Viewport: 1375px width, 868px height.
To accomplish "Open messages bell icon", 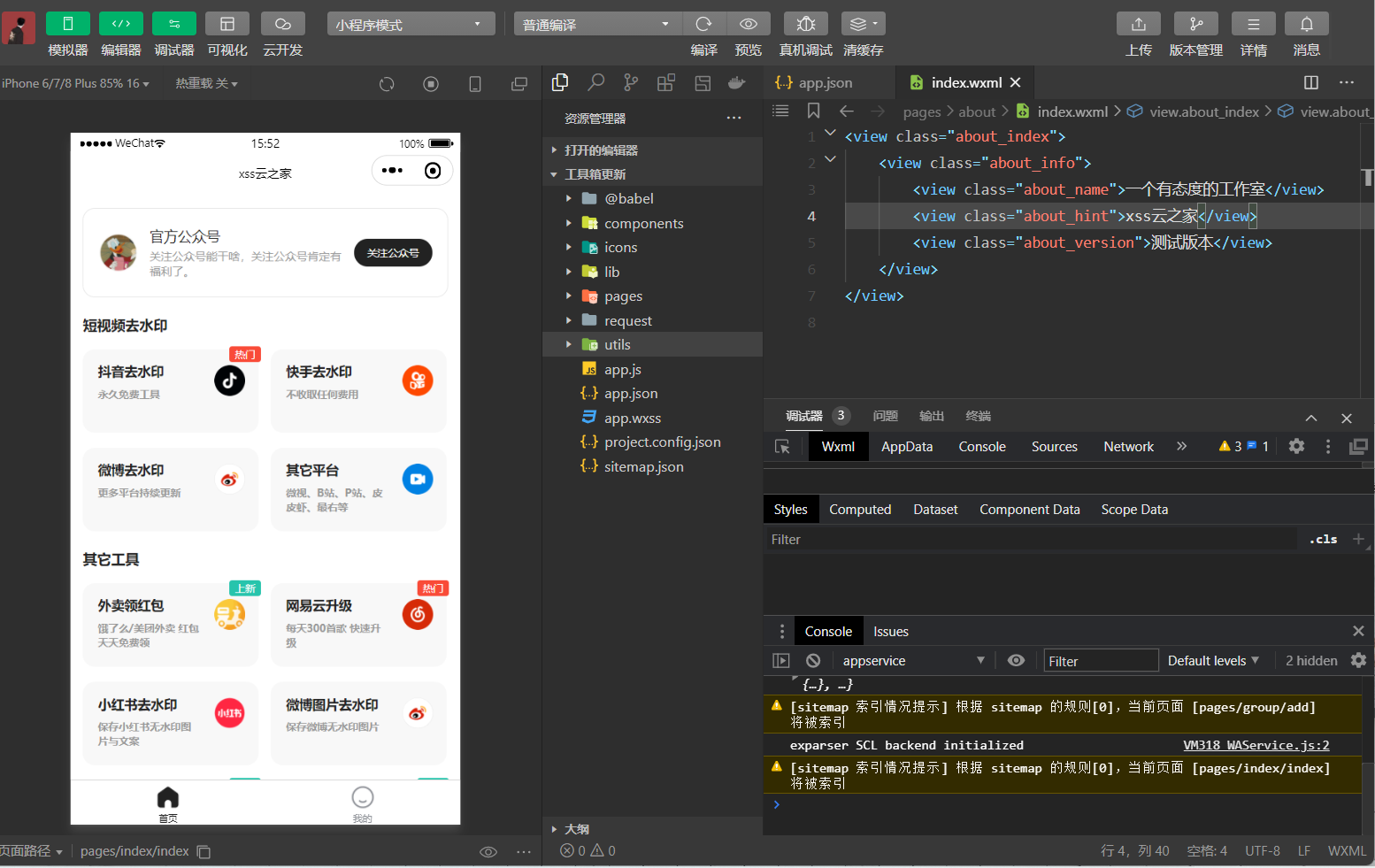I will click(1307, 24).
